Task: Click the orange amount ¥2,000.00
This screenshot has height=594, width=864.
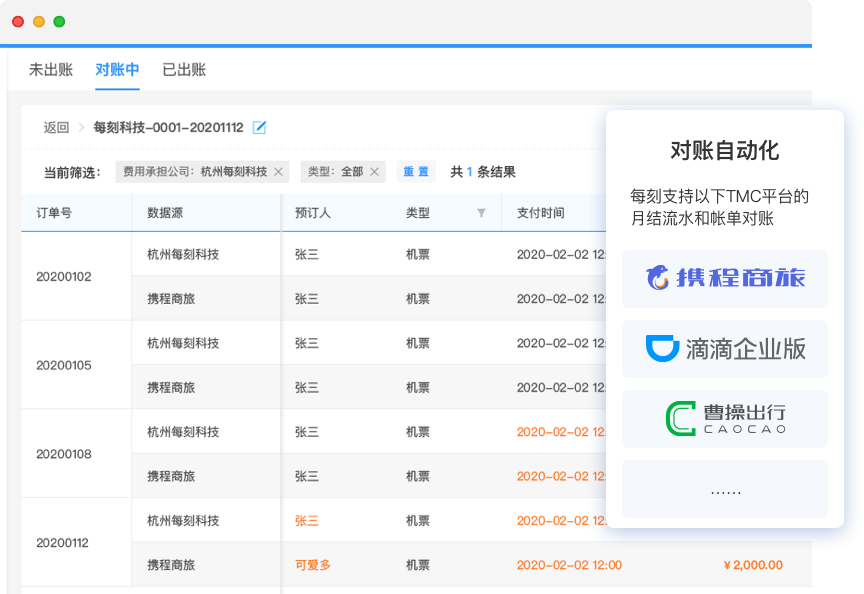Action: [752, 564]
